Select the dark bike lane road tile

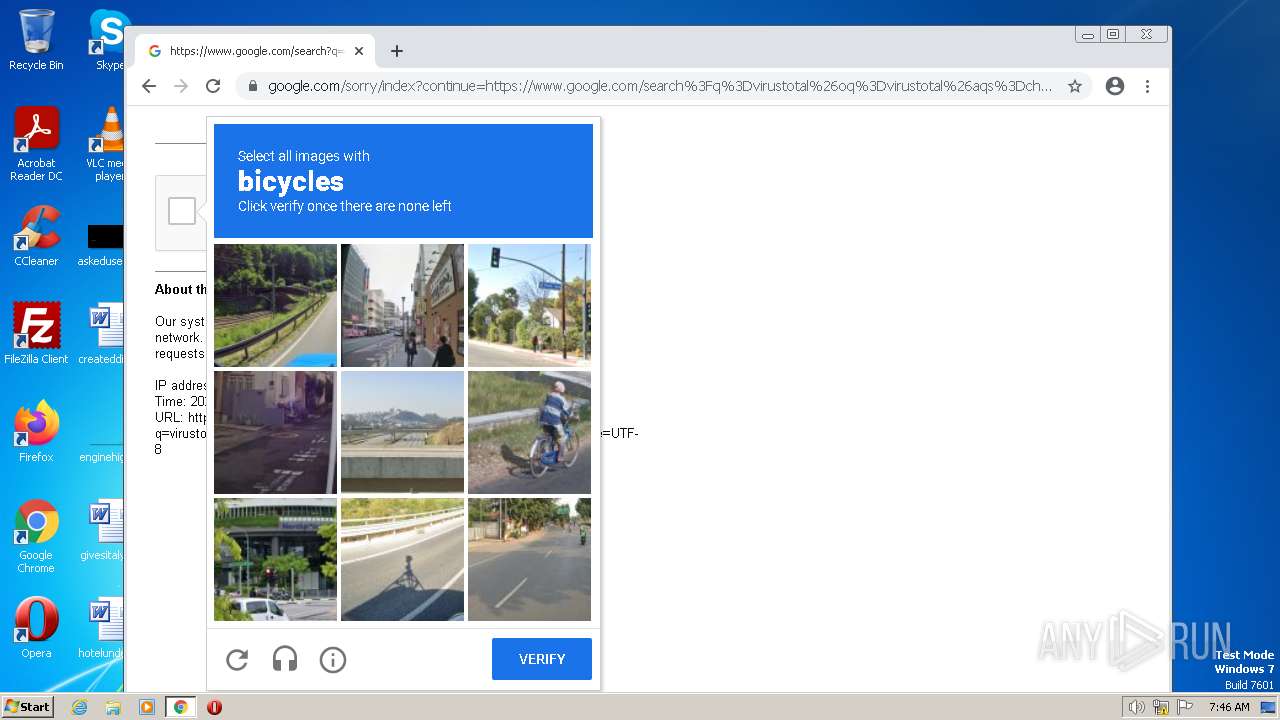[x=275, y=432]
